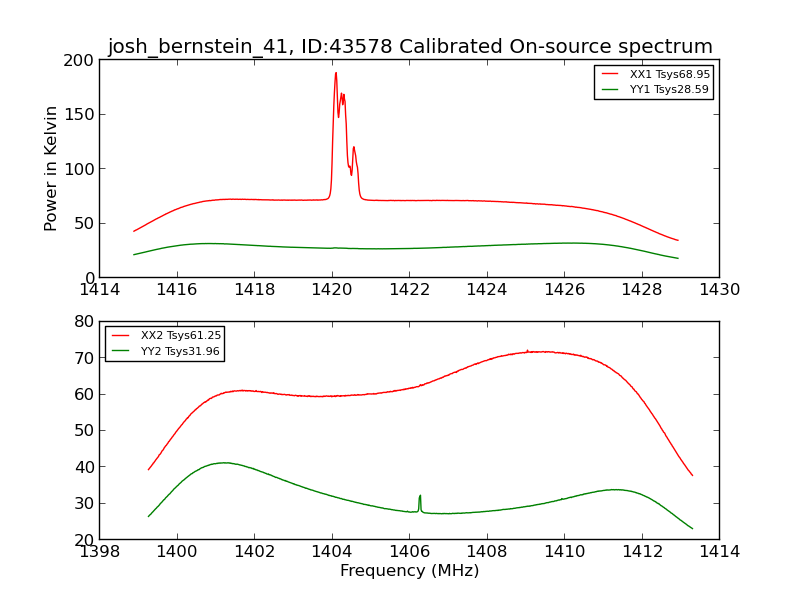This screenshot has height=600, width=800.
Task: Click the green line sample beside YY2
Action: tap(122, 352)
